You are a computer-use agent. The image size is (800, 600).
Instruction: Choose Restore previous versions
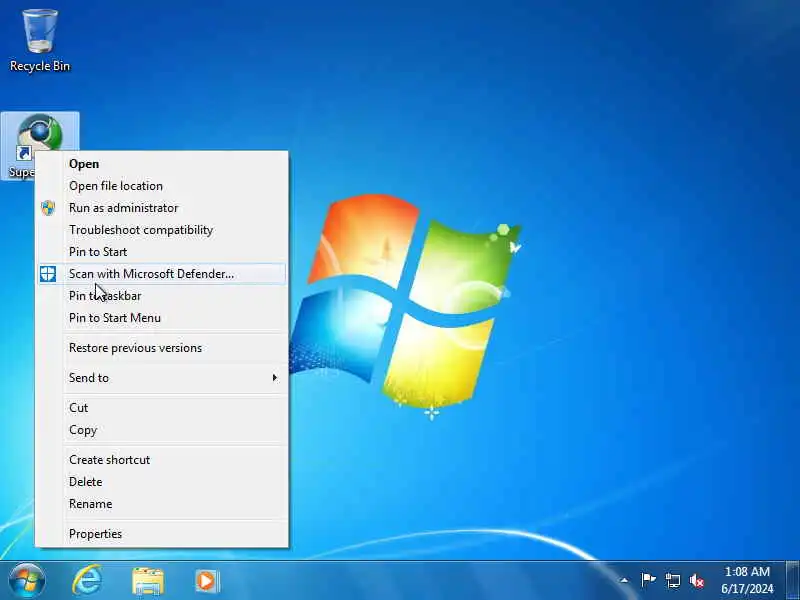click(162, 347)
